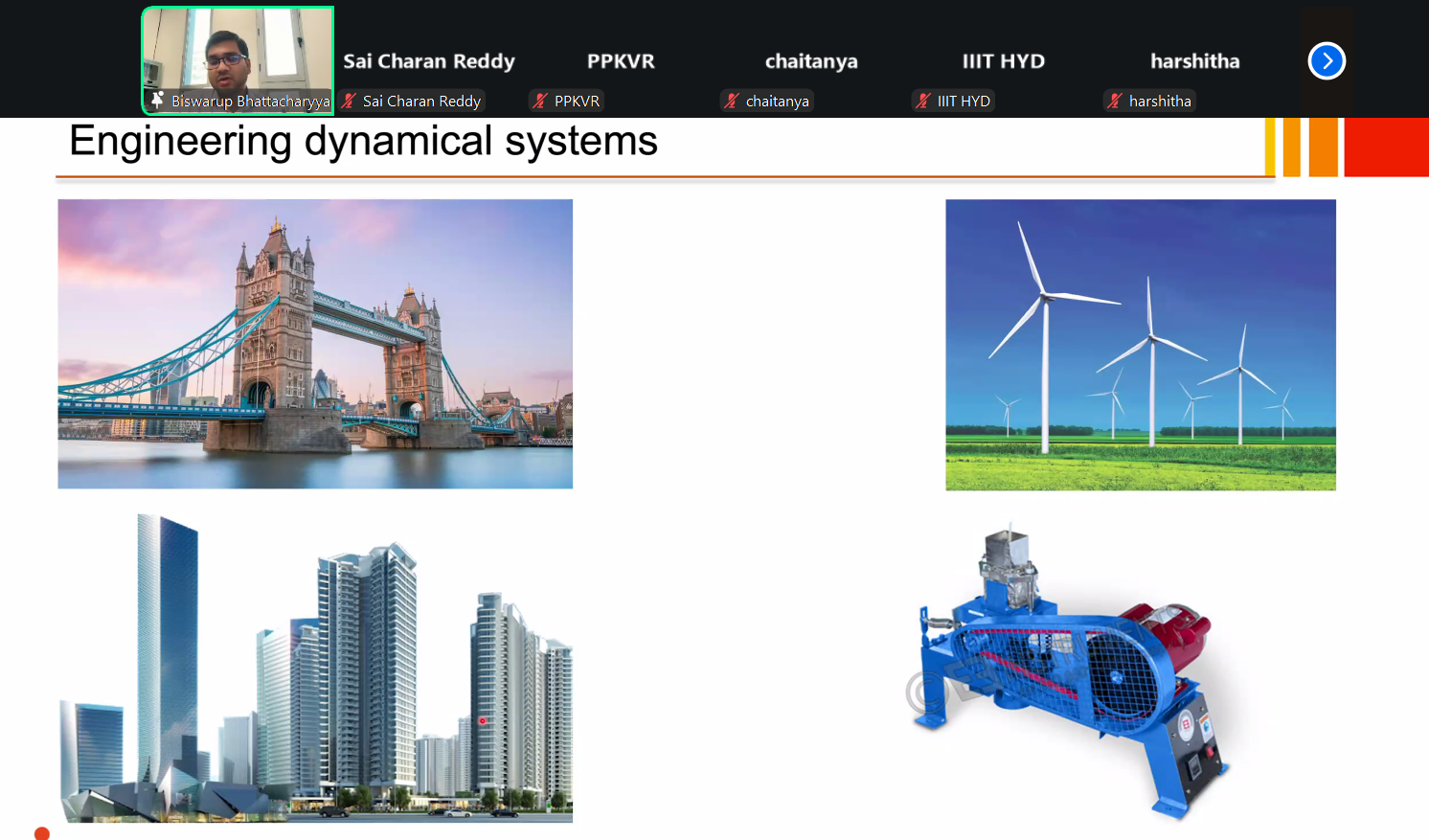This screenshot has width=1429, height=840.
Task: Select the Sai Charan Reddy participant tile
Action: pyautogui.click(x=429, y=61)
